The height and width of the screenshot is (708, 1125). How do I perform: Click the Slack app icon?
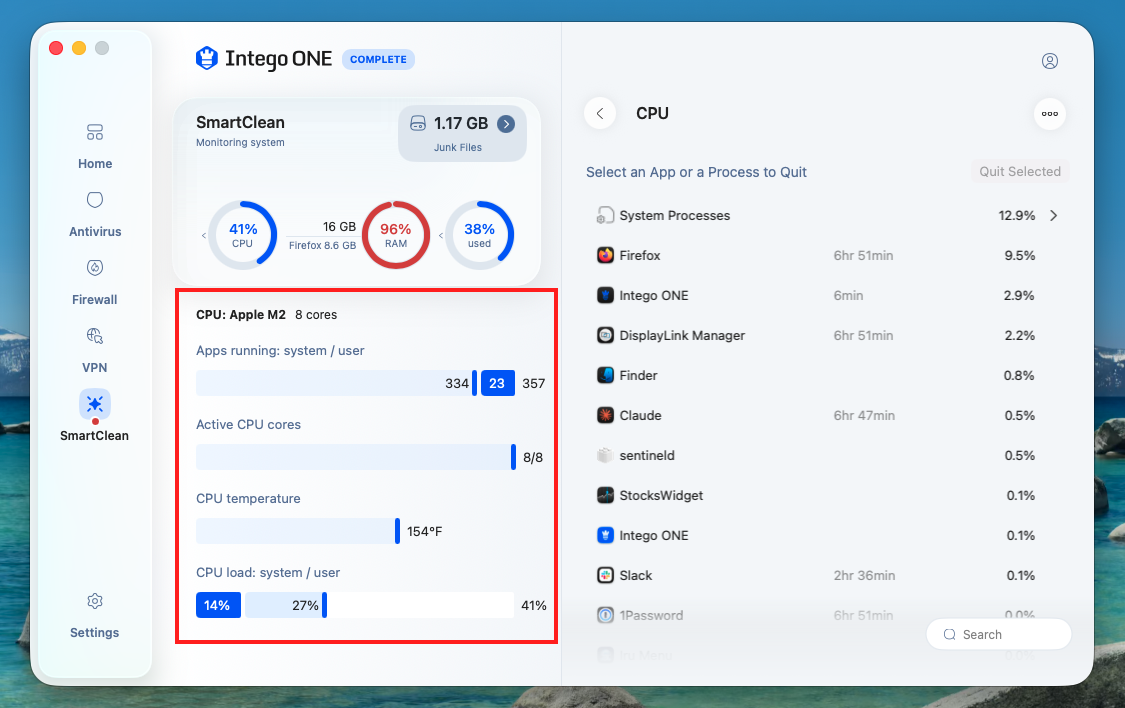tap(606, 575)
